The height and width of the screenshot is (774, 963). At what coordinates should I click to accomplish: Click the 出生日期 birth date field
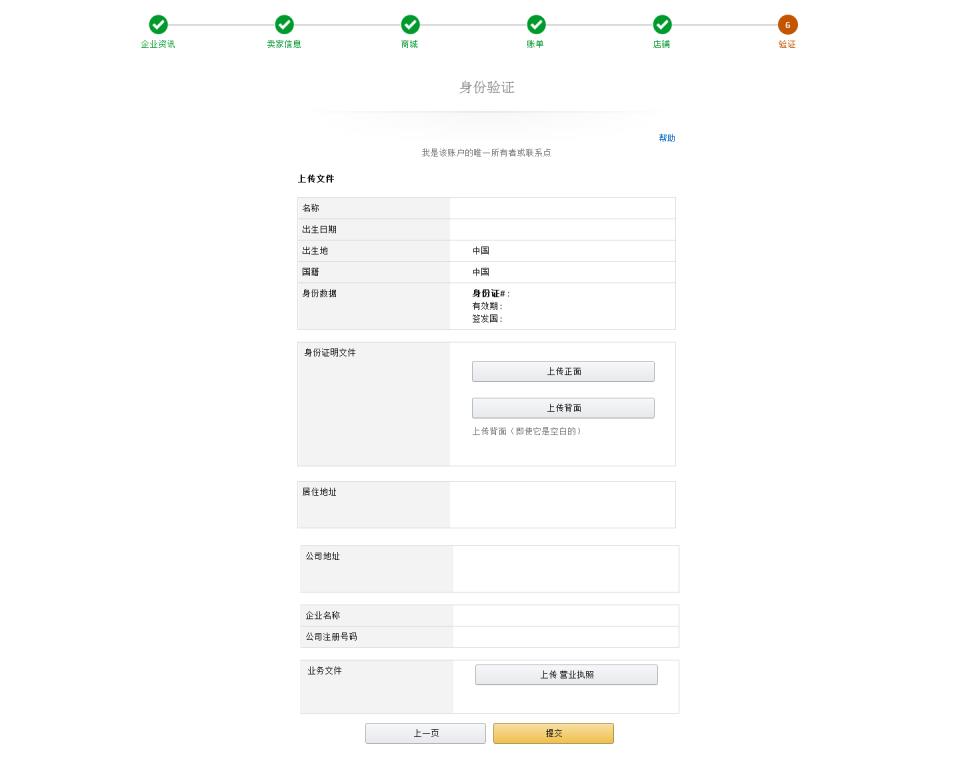(563, 229)
